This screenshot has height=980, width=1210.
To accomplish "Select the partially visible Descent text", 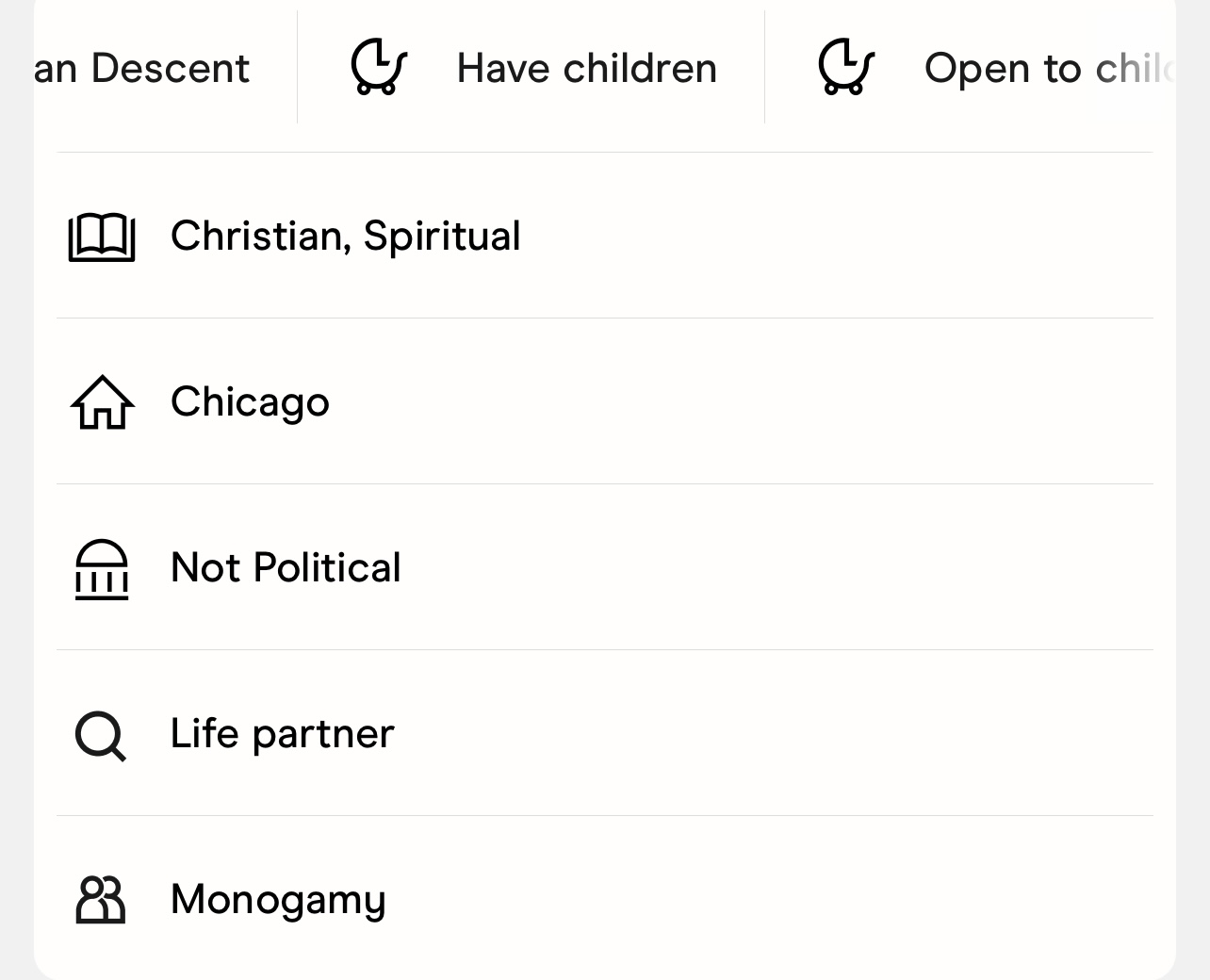I will click(141, 68).
